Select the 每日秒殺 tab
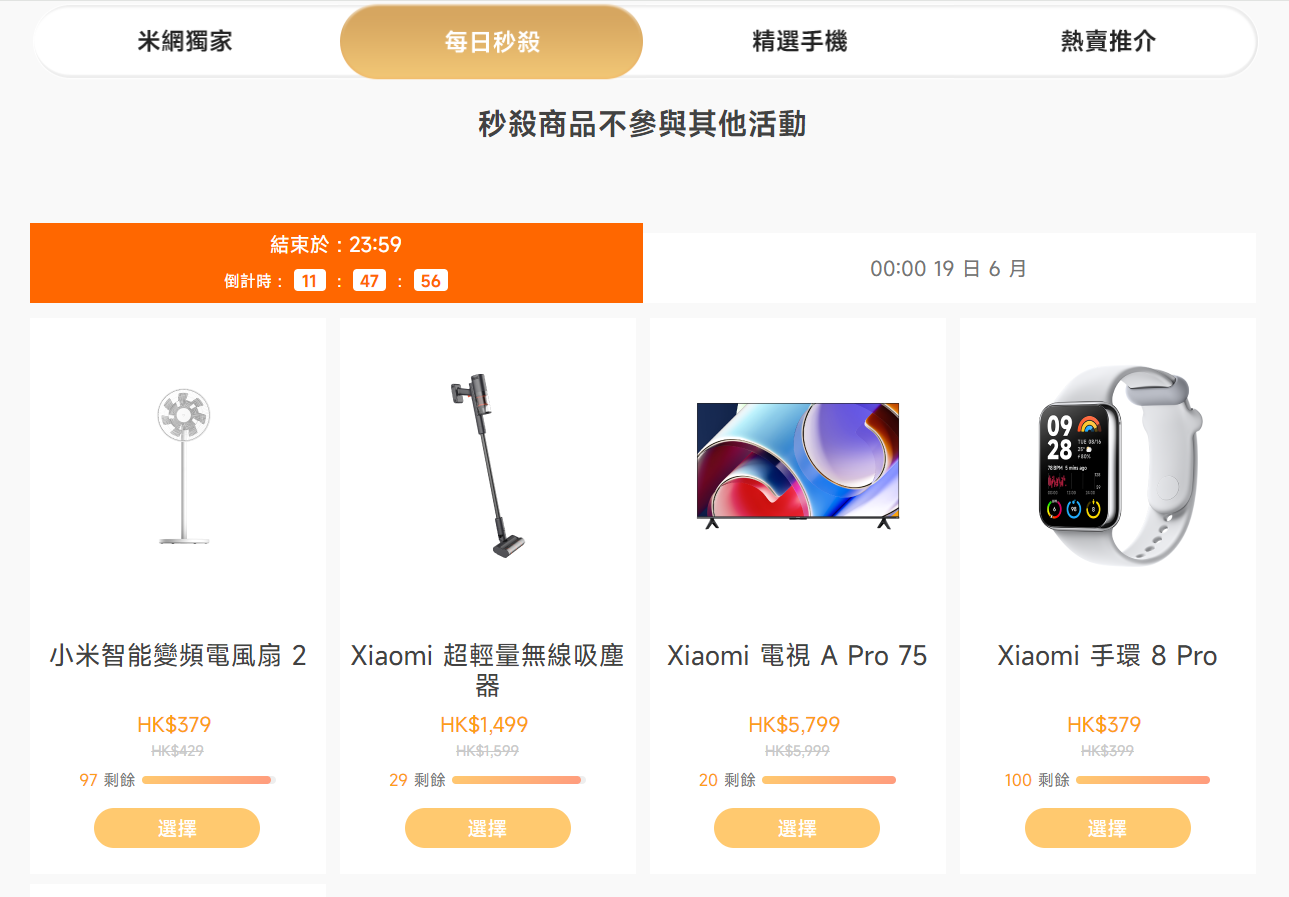This screenshot has width=1289, height=897. click(x=491, y=42)
